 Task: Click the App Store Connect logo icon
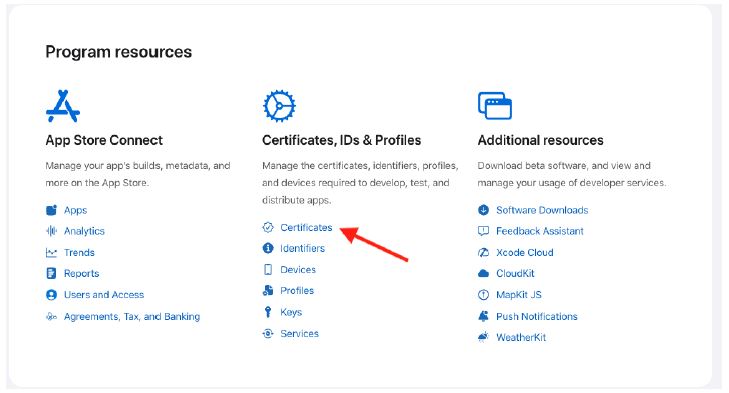click(x=63, y=106)
